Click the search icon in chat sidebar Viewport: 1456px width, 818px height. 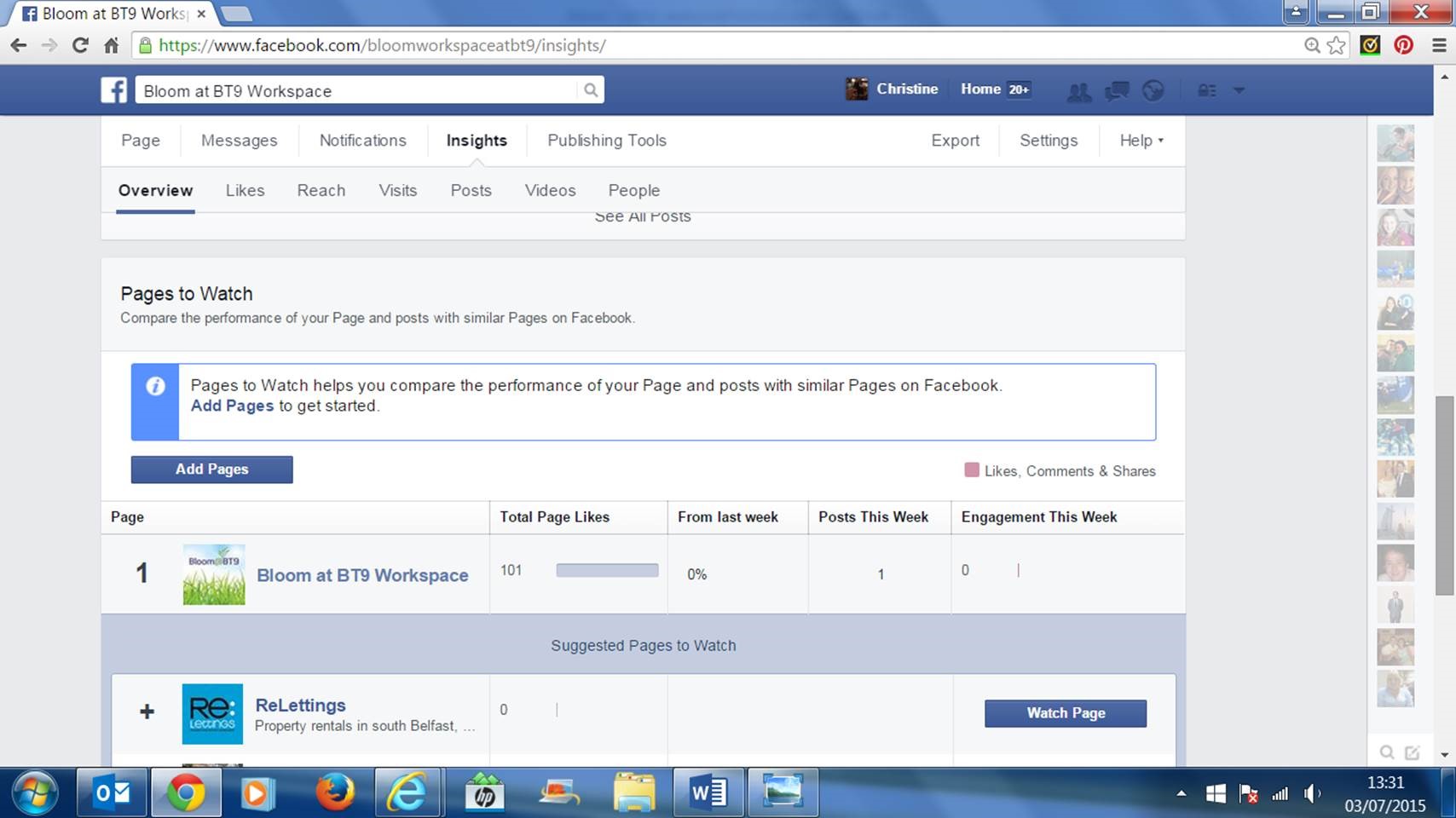point(1387,752)
